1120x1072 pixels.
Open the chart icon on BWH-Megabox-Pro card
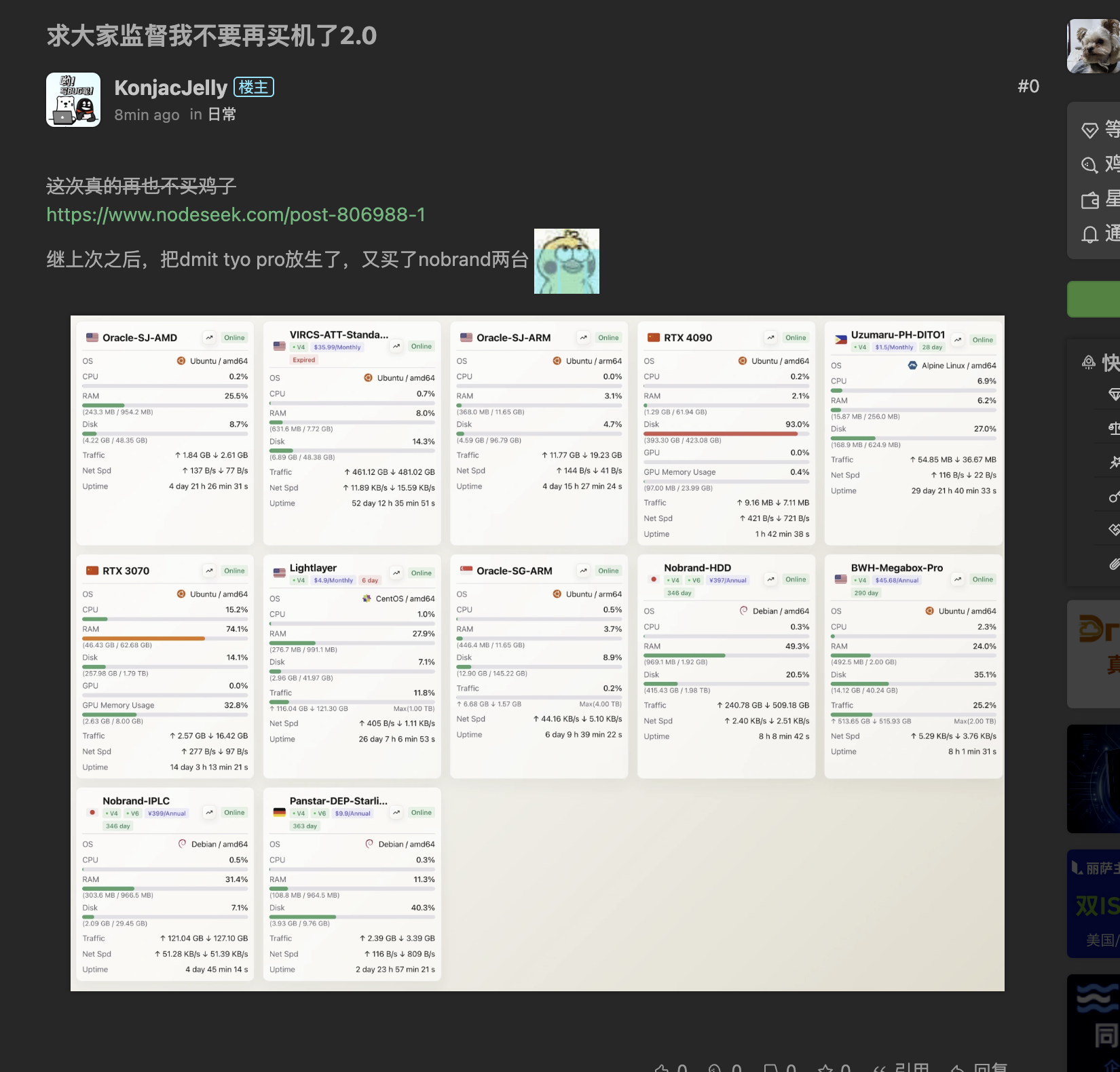pyautogui.click(x=958, y=579)
